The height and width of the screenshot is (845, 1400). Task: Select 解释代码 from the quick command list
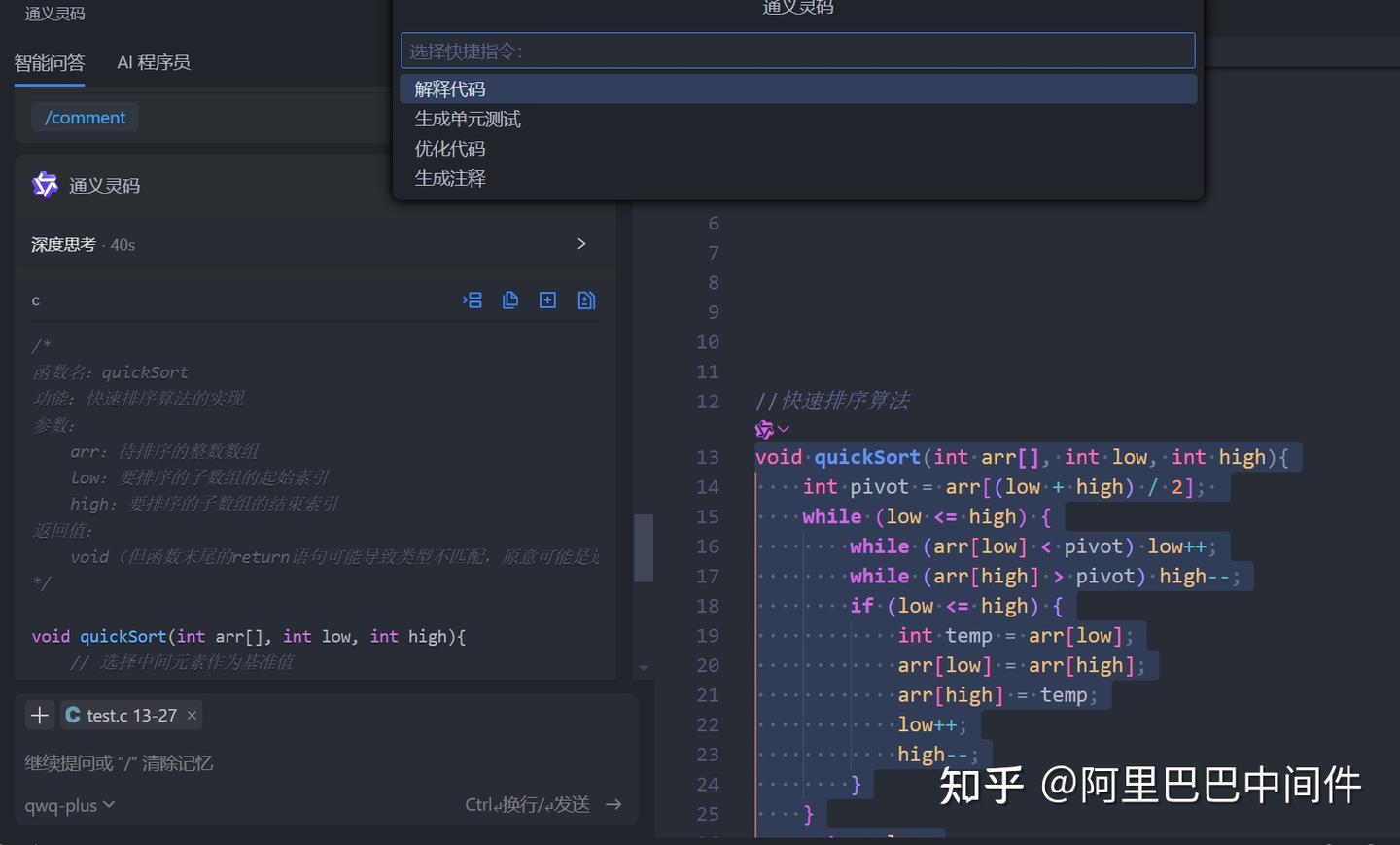798,89
